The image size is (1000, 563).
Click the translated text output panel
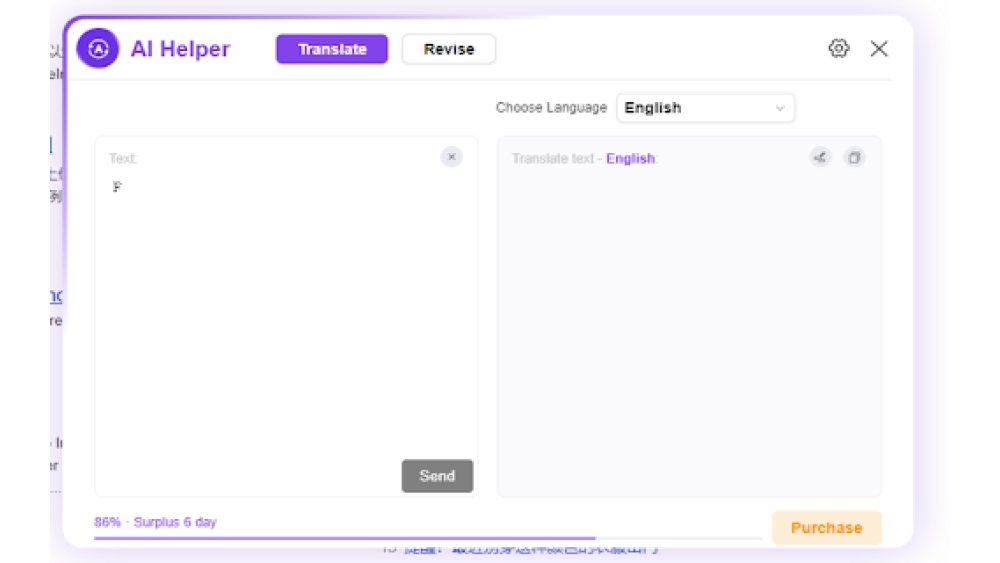pos(689,316)
